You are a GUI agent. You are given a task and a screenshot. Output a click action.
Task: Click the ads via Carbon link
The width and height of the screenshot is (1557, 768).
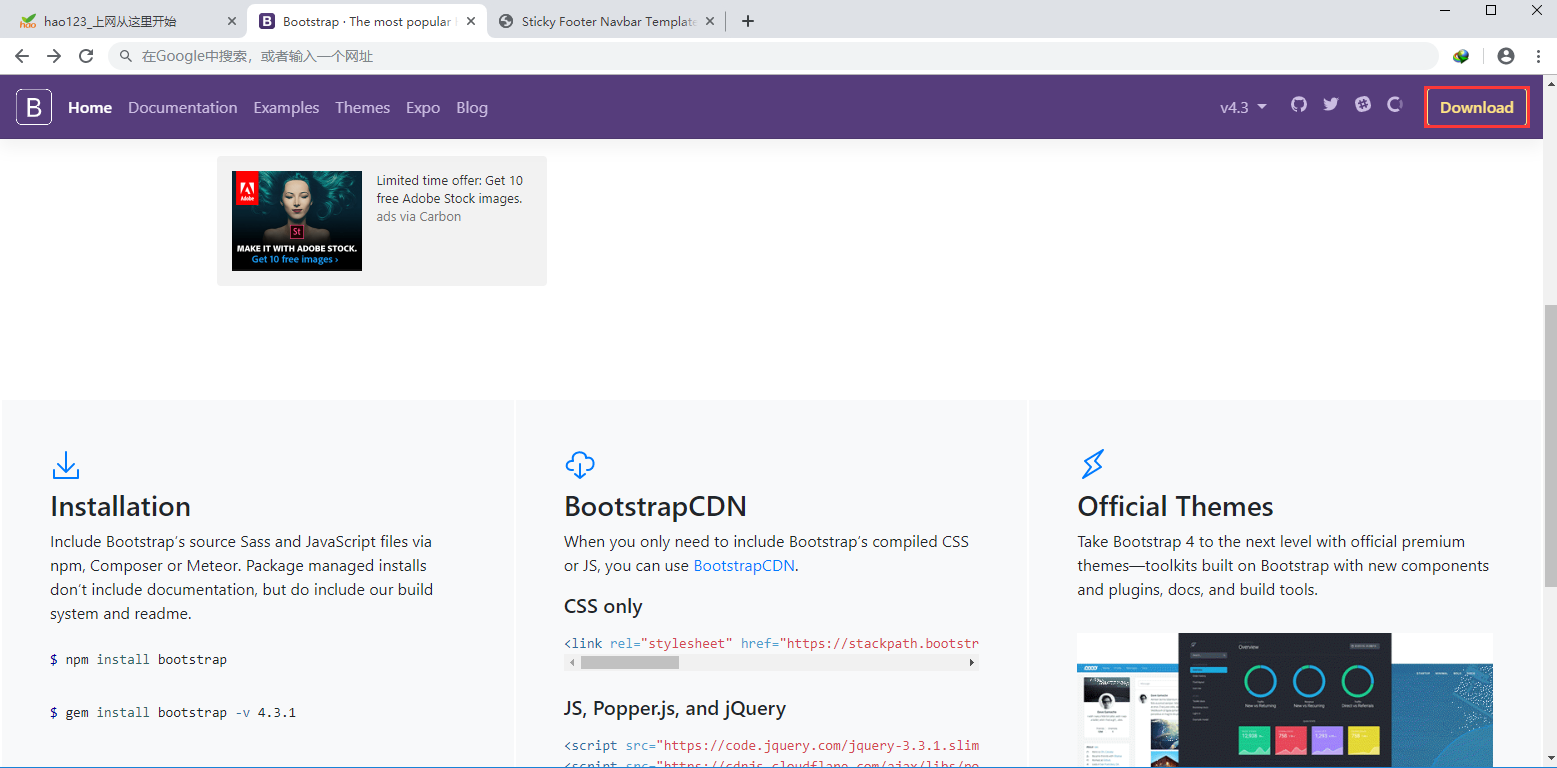click(x=419, y=216)
